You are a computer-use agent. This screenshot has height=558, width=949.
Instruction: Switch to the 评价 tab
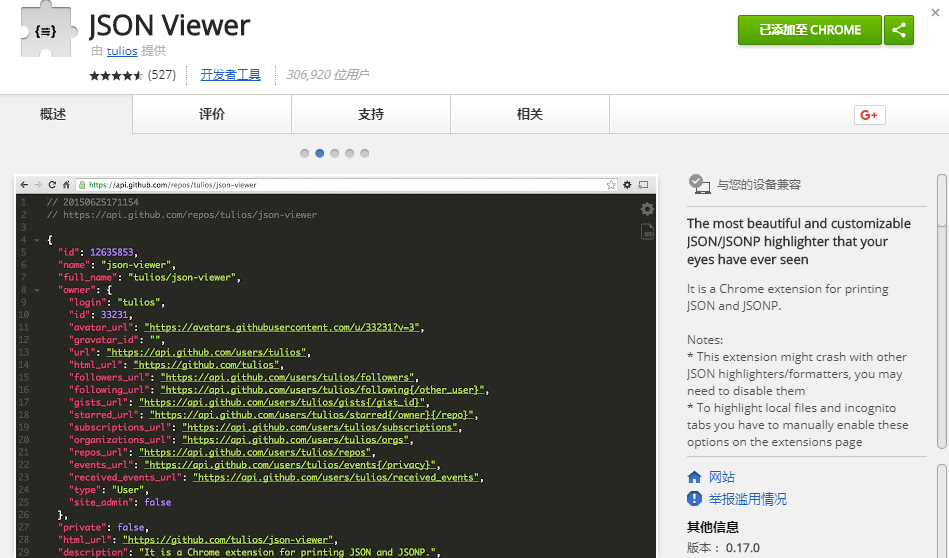click(x=212, y=114)
